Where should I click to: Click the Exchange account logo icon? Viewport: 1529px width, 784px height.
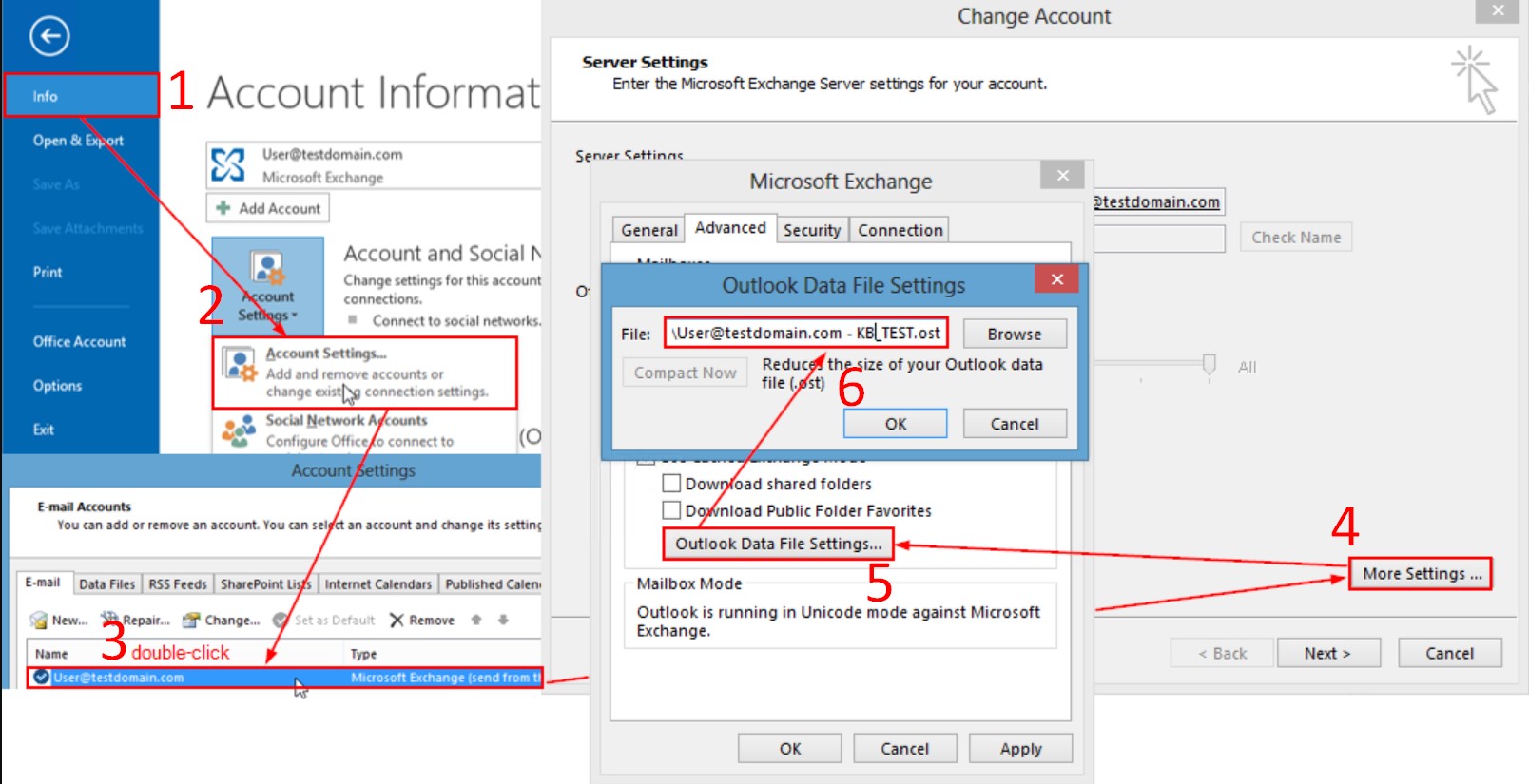pos(228,164)
